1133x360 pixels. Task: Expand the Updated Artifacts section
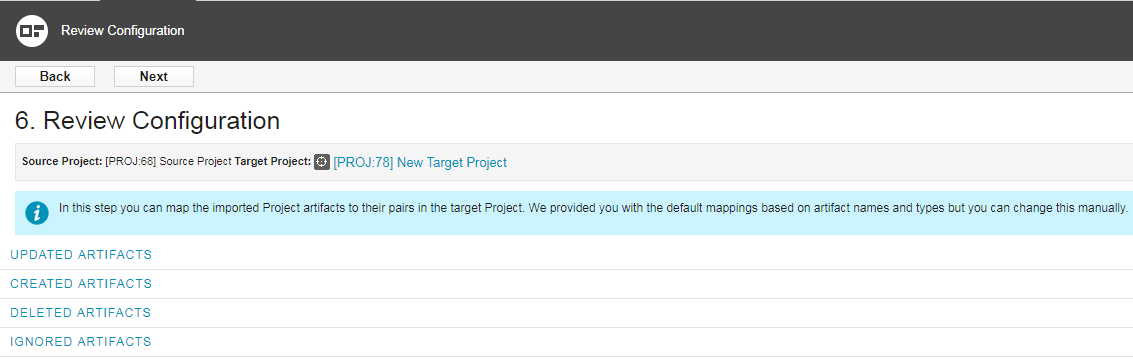(81, 255)
